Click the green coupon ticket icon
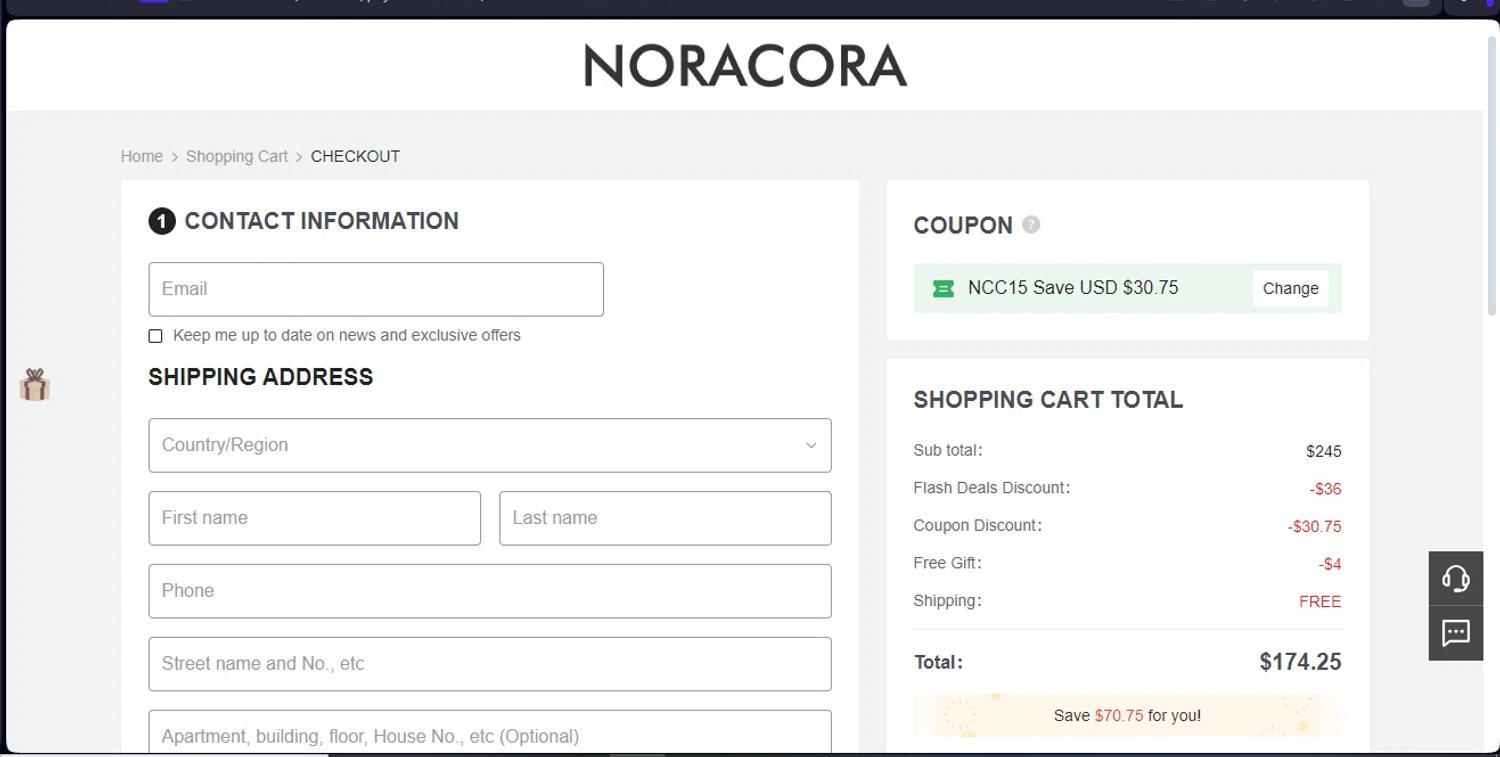 [x=943, y=288]
